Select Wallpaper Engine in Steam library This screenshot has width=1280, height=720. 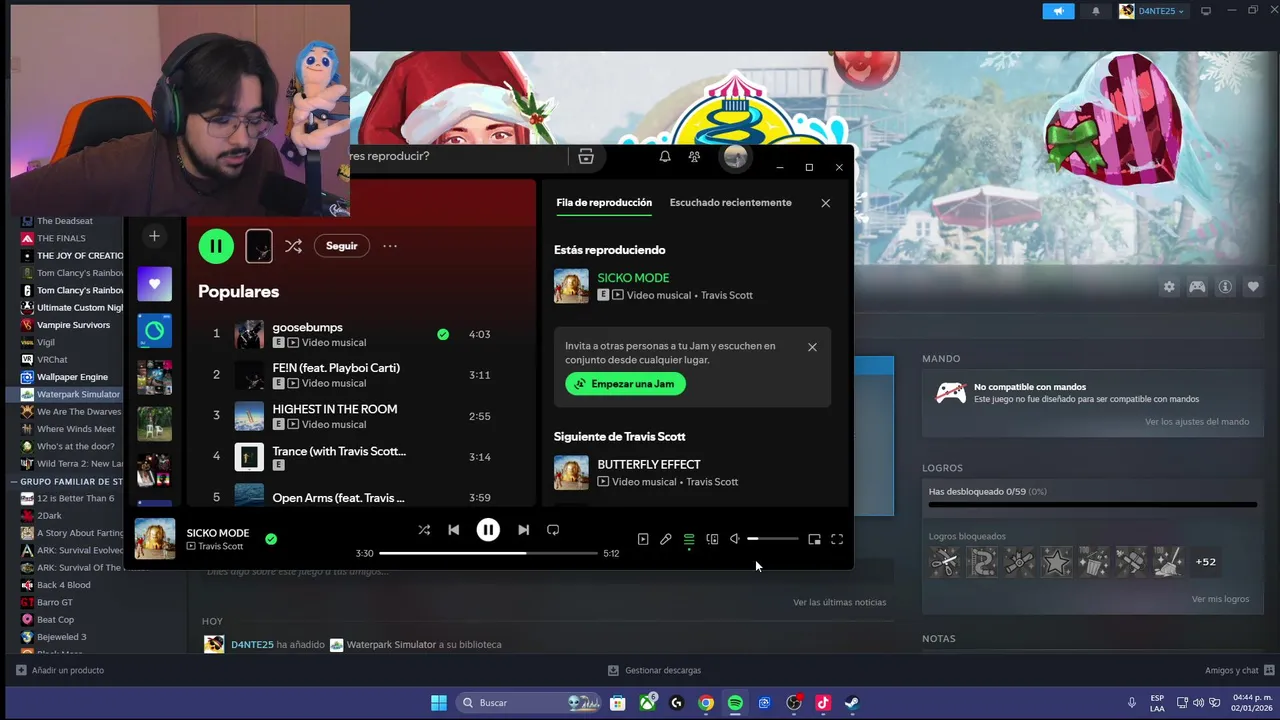(72, 377)
